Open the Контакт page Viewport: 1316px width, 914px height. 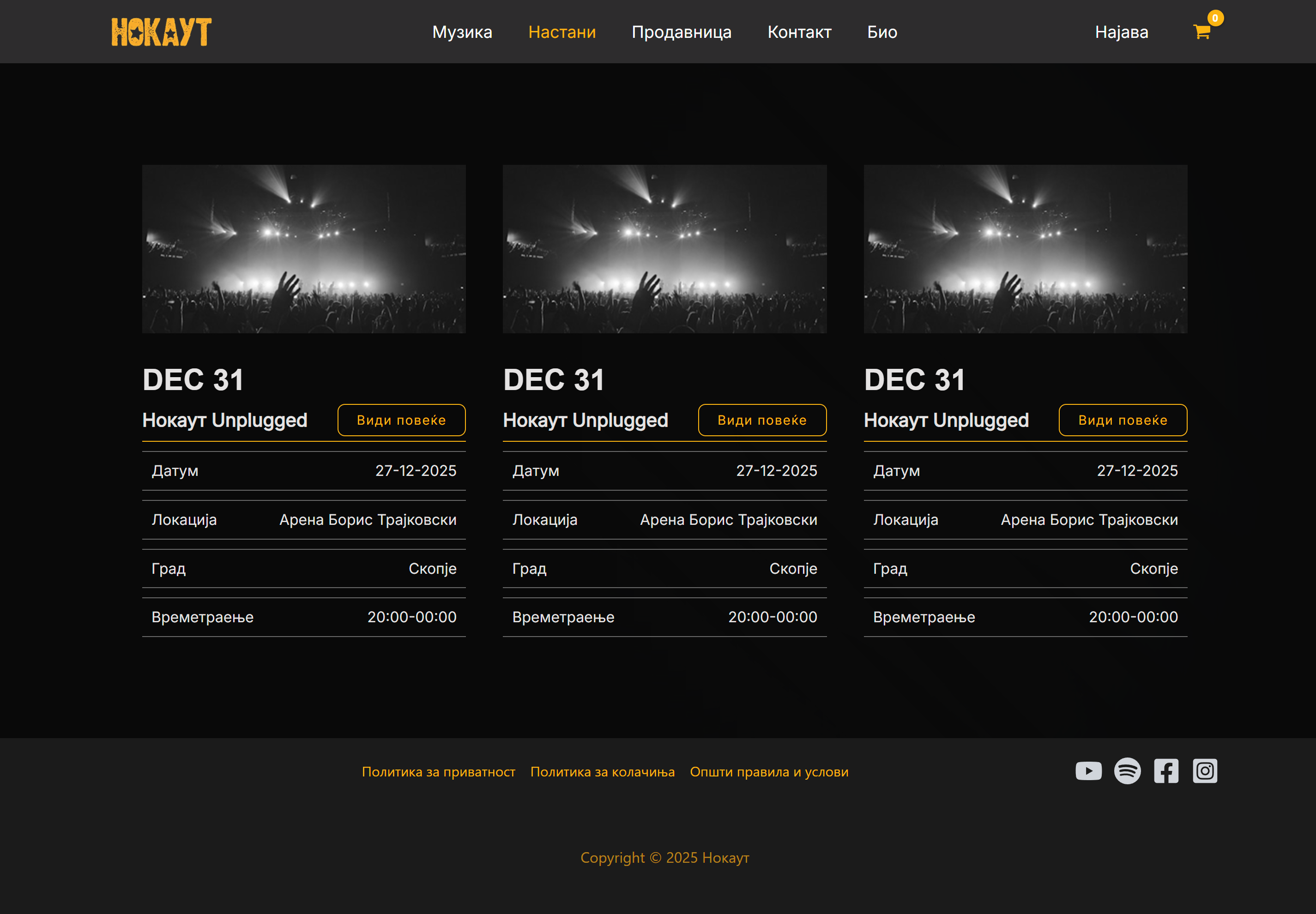click(799, 32)
